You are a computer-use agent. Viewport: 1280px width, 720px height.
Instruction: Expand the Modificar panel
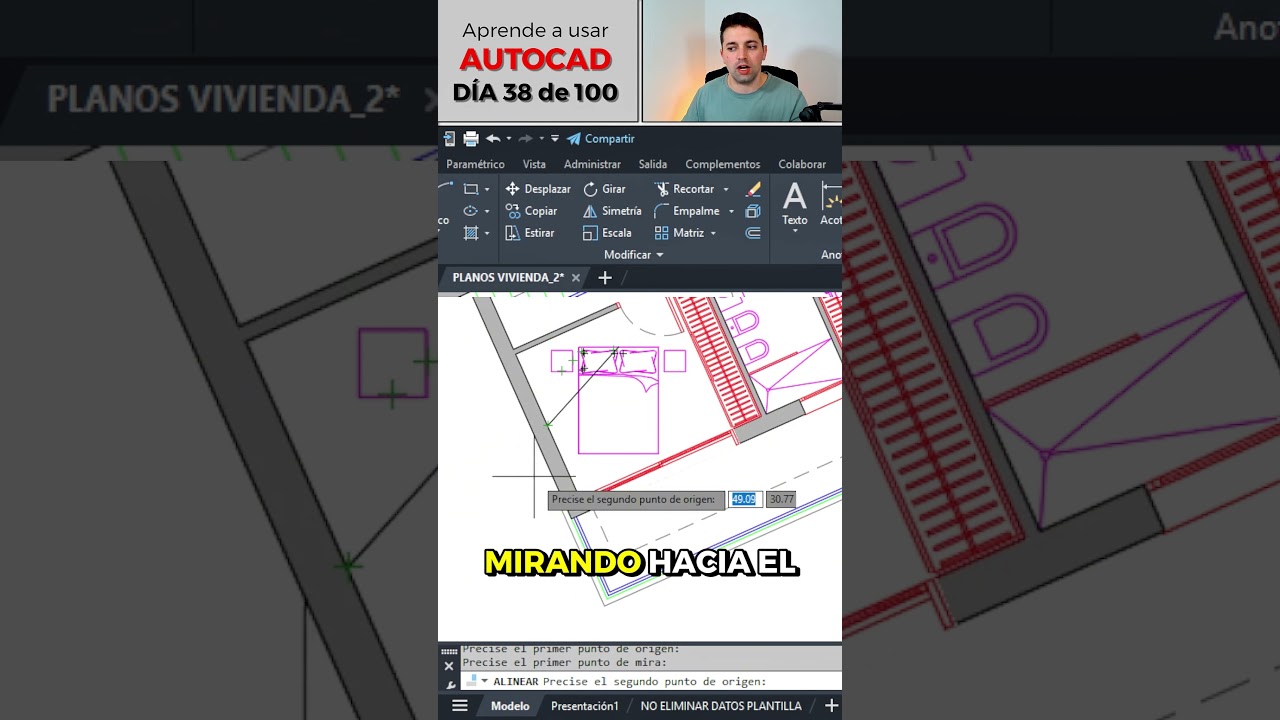point(633,255)
